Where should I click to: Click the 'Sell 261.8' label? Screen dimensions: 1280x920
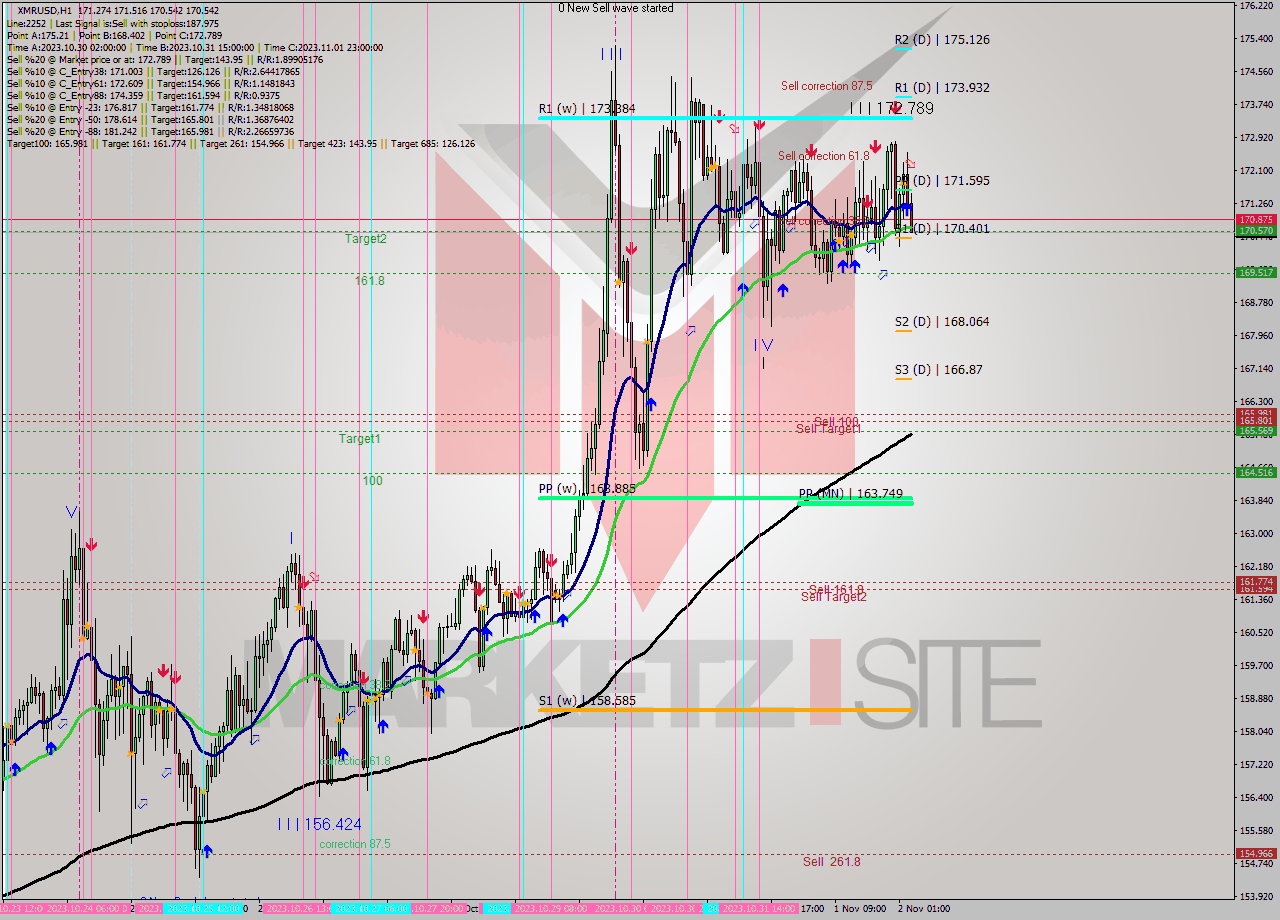tap(831, 861)
